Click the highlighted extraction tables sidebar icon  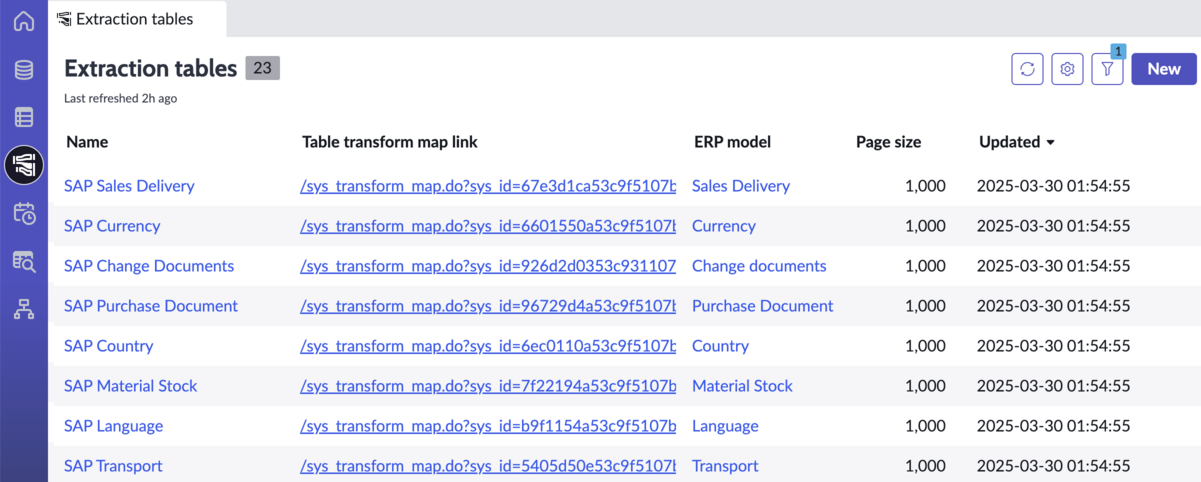[24, 165]
